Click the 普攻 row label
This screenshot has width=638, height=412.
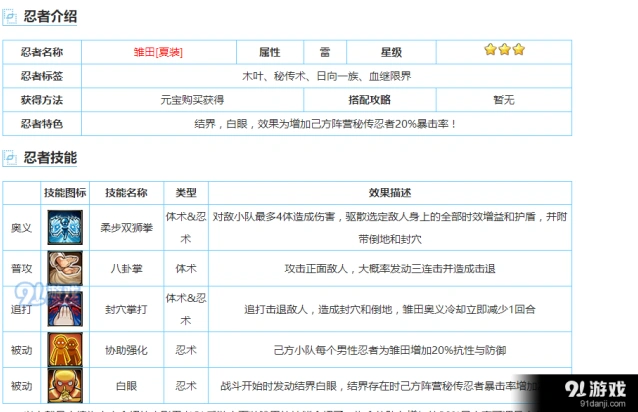click(21, 268)
